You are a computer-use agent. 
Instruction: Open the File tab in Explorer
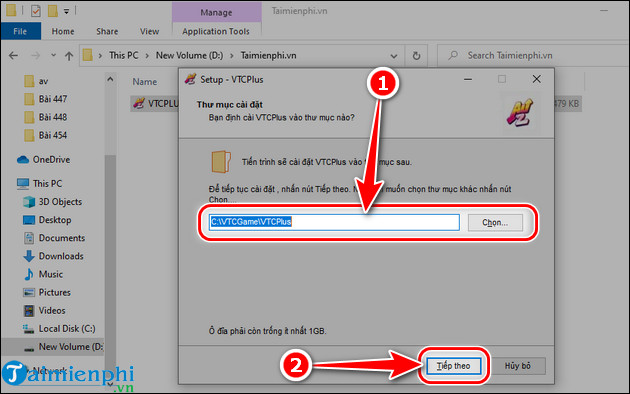[x=20, y=31]
